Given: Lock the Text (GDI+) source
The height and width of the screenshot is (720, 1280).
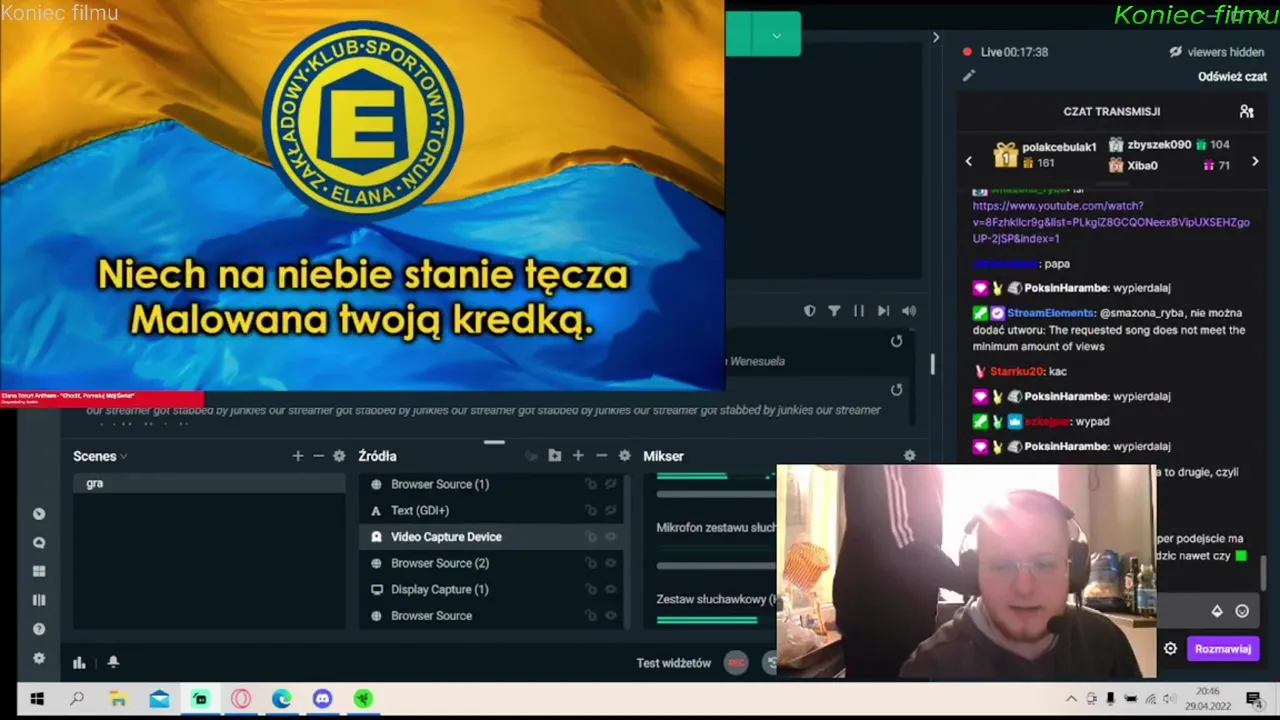Looking at the screenshot, I should click(x=591, y=510).
